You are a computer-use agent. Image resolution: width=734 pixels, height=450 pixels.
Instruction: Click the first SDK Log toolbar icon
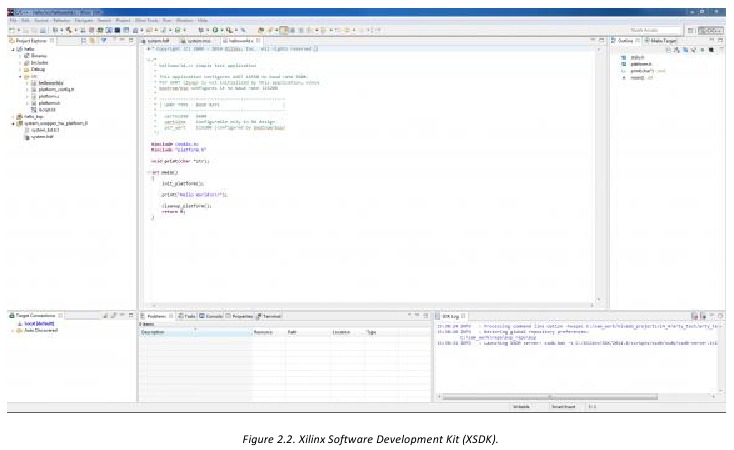pos(694,316)
